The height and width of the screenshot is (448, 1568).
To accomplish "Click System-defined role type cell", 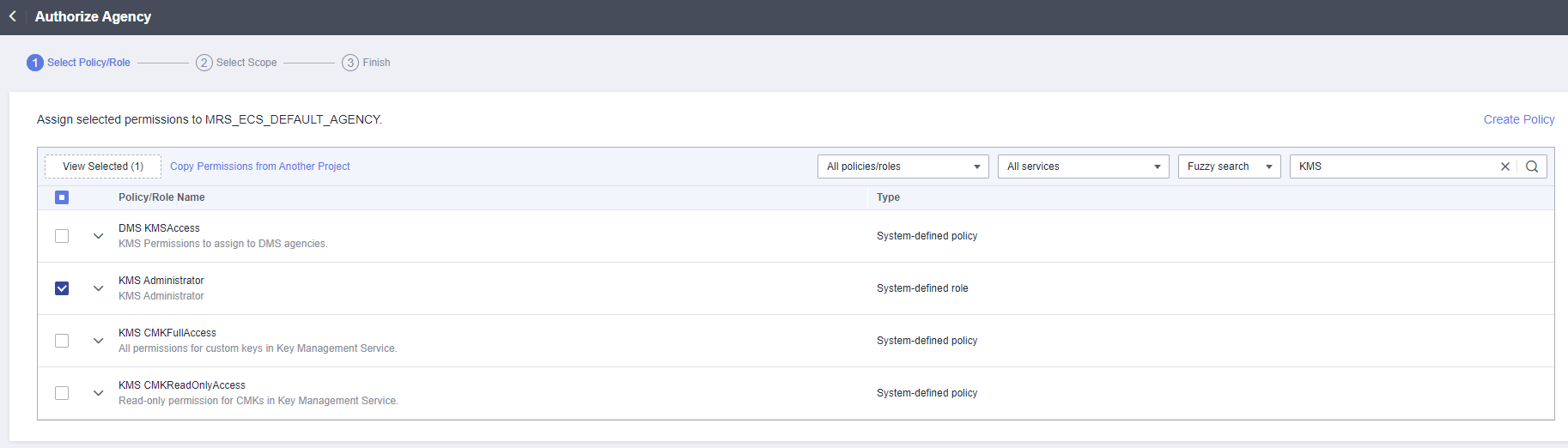I will [922, 288].
